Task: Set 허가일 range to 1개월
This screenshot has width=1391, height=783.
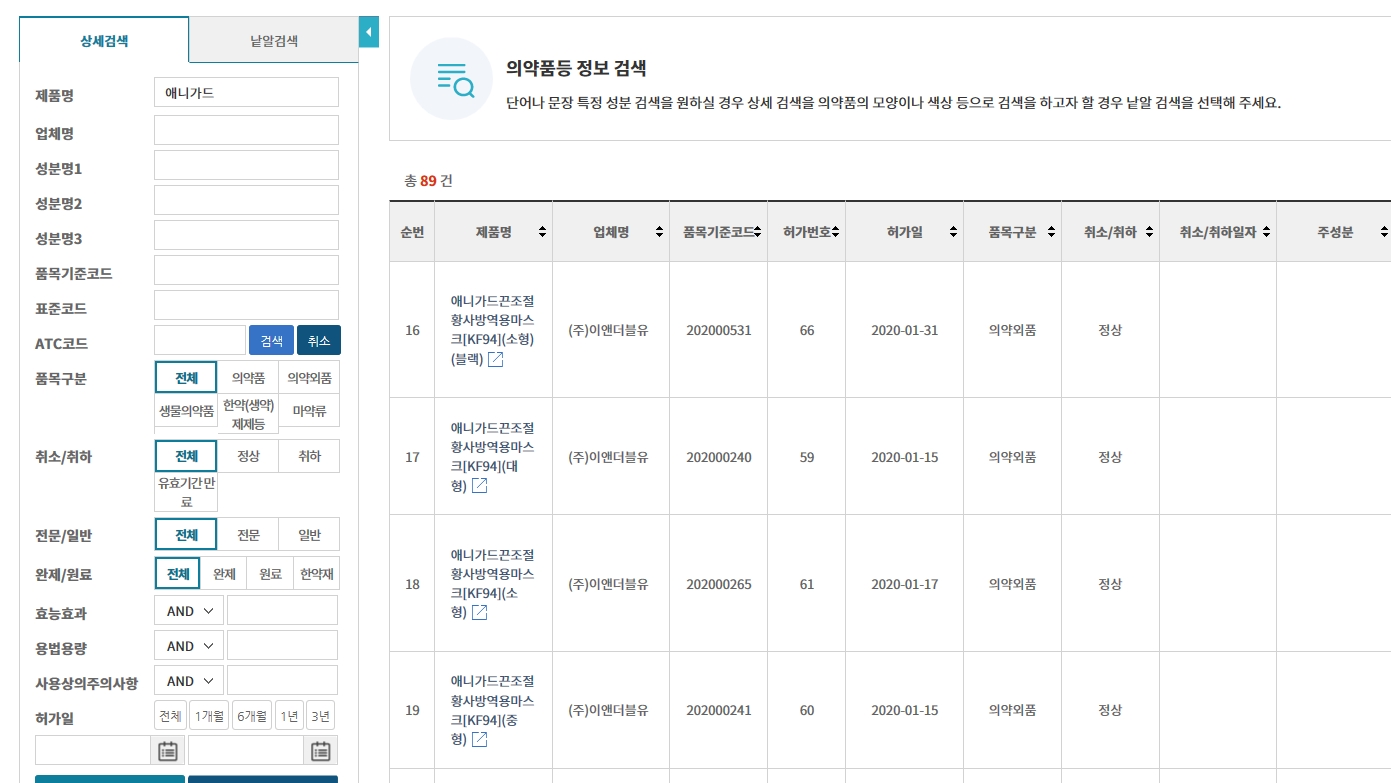Action: coord(209,715)
